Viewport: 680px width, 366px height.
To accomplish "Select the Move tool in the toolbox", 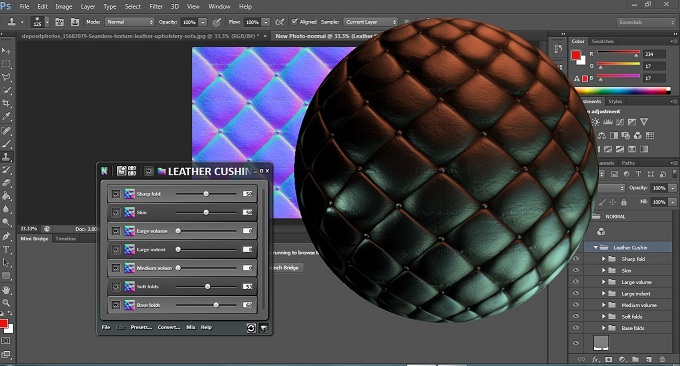I will (6, 51).
